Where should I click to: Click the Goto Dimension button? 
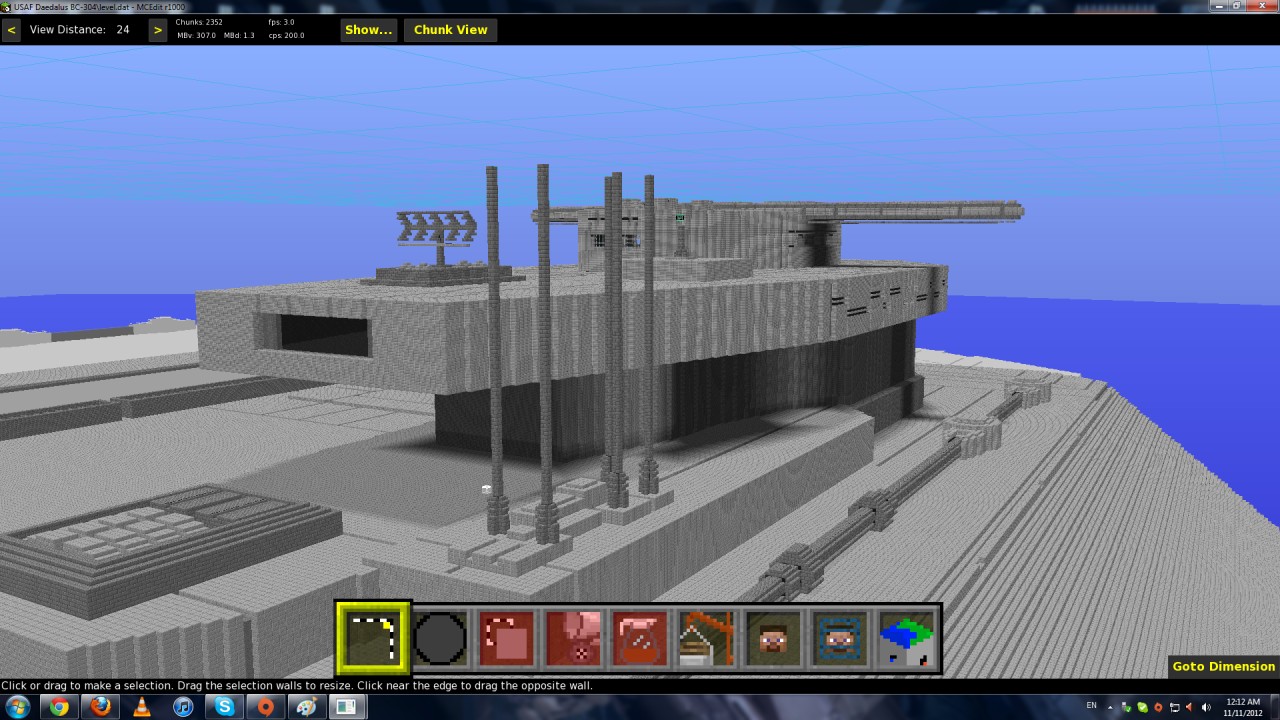(1222, 666)
